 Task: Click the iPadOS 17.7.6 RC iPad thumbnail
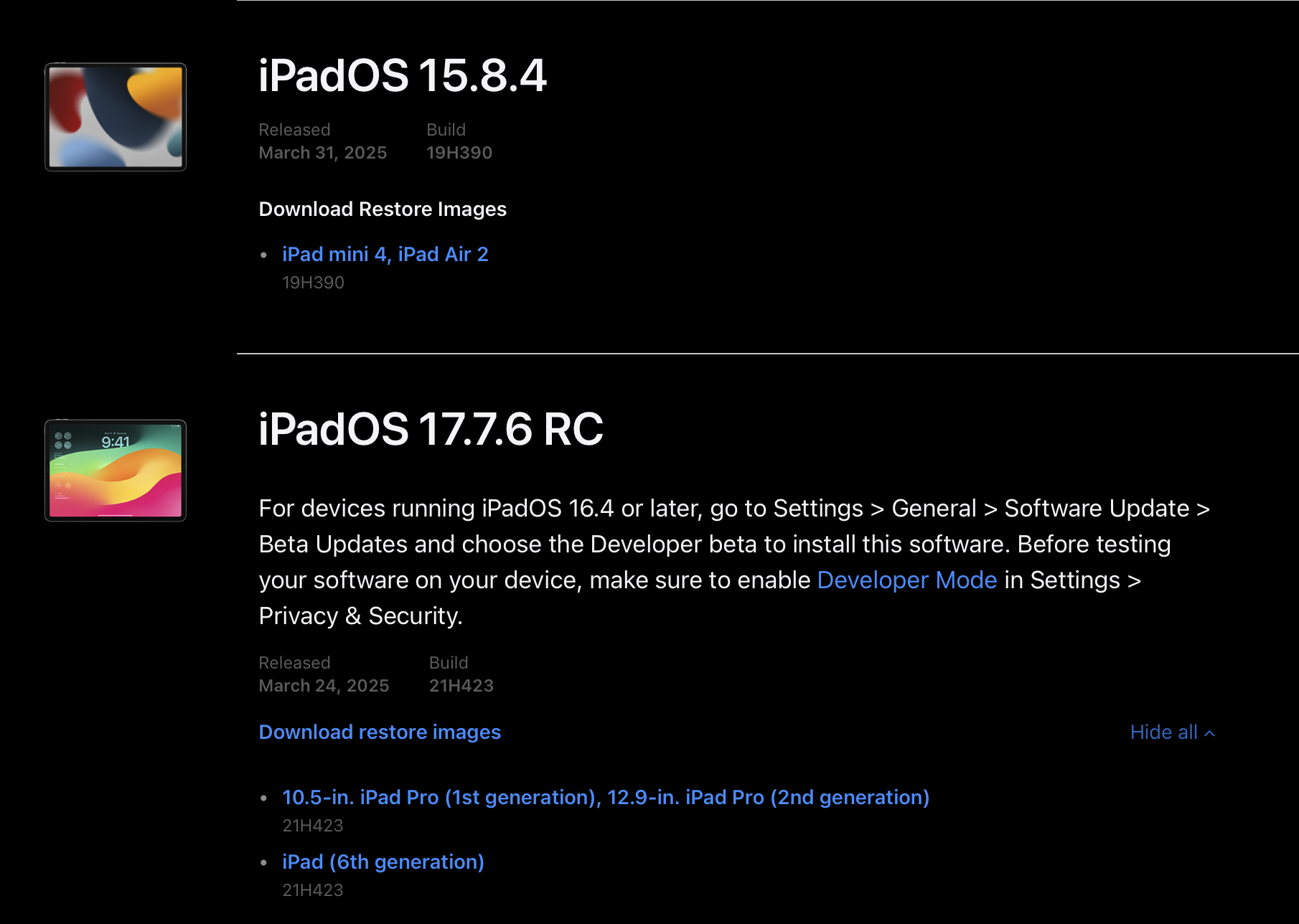pyautogui.click(x=116, y=471)
